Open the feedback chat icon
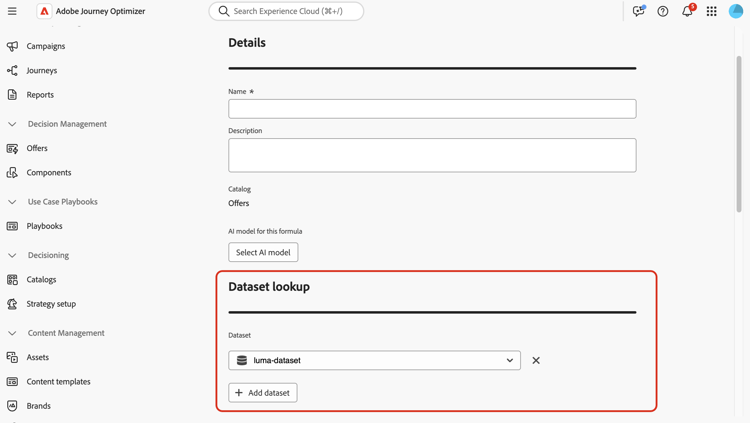The image size is (750, 423). pyautogui.click(x=638, y=11)
